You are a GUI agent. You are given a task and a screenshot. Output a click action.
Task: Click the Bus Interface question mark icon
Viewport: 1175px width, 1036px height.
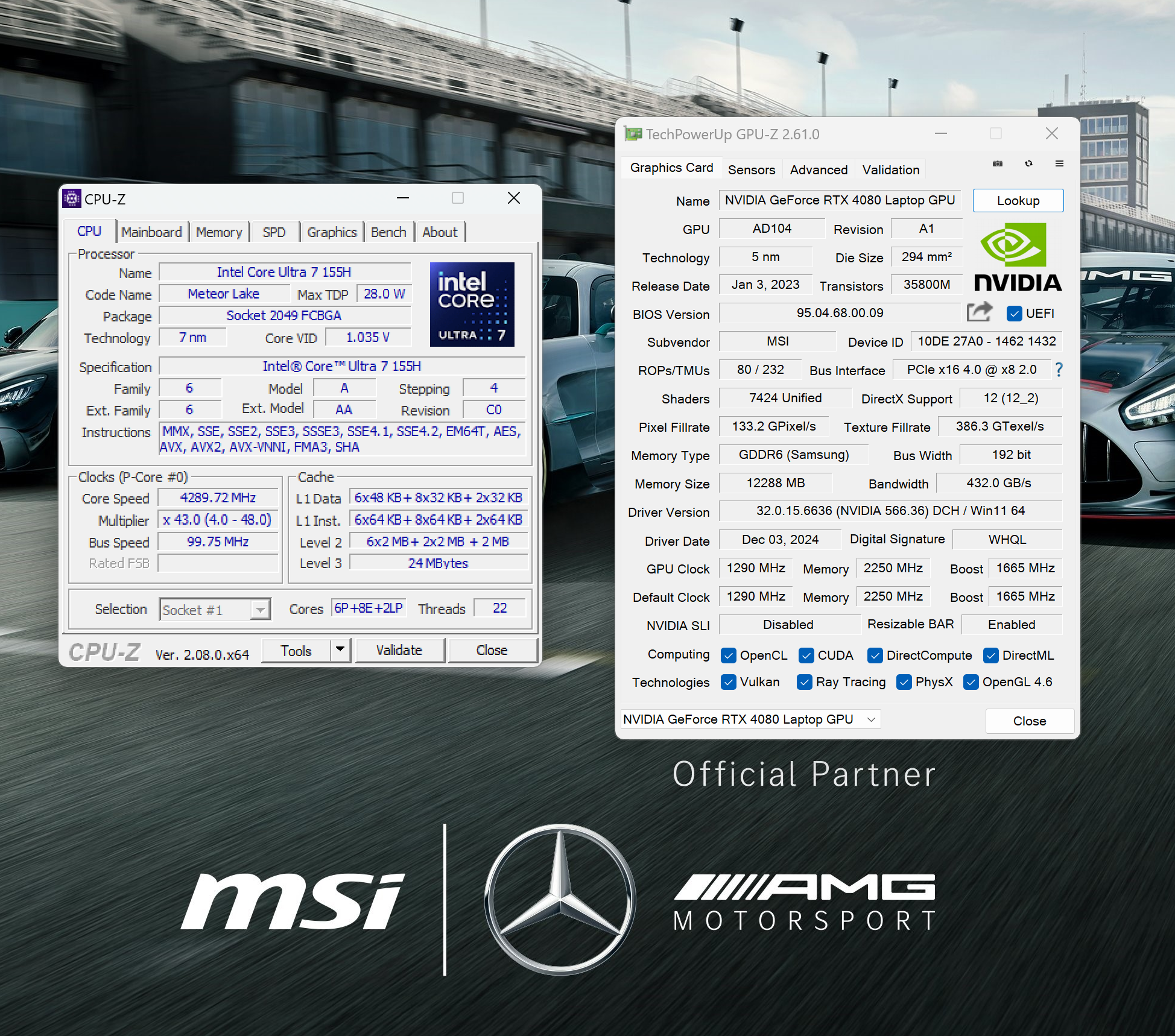point(1059,370)
